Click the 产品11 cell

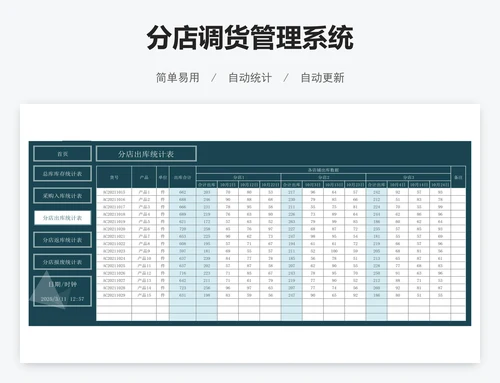[x=144, y=266]
